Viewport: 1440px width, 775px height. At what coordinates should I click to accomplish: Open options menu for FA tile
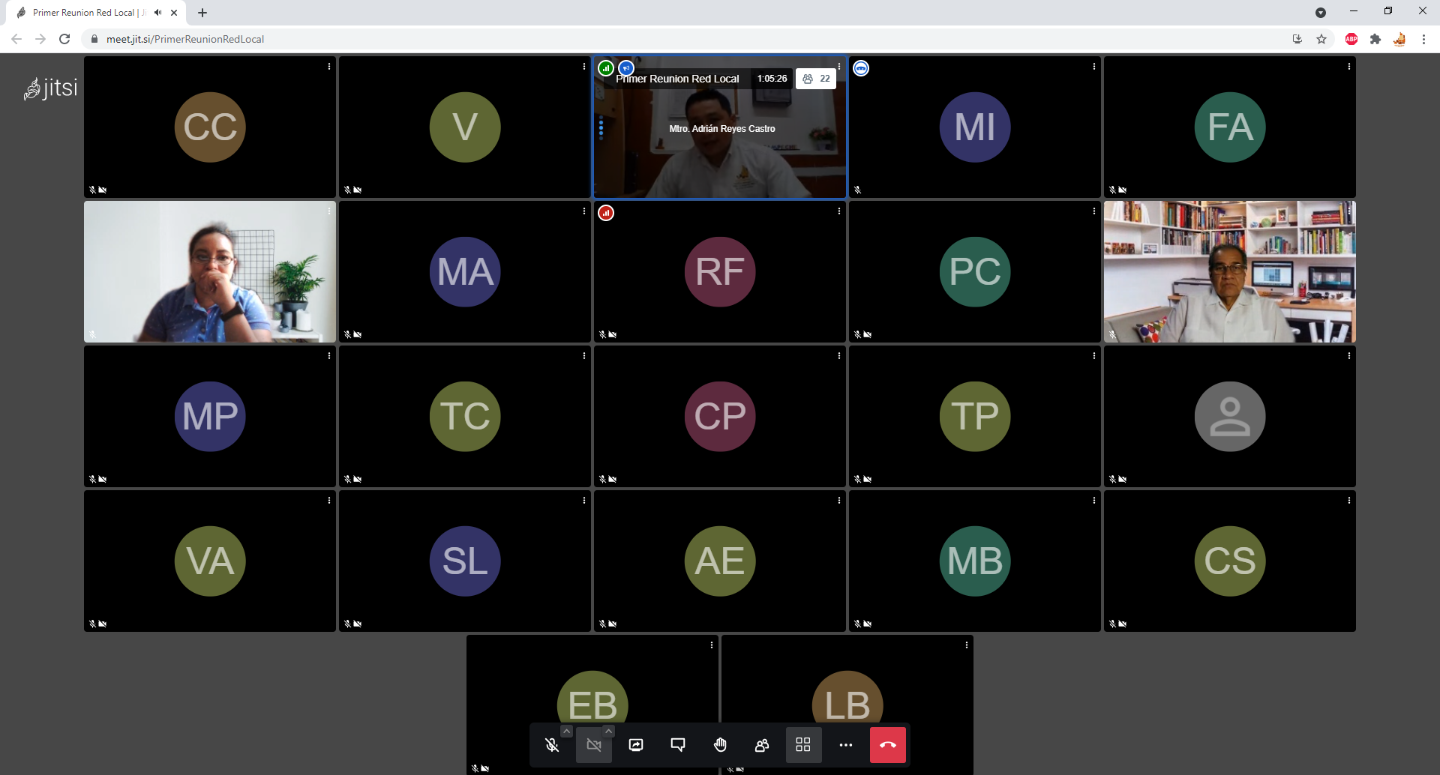[x=1349, y=67]
